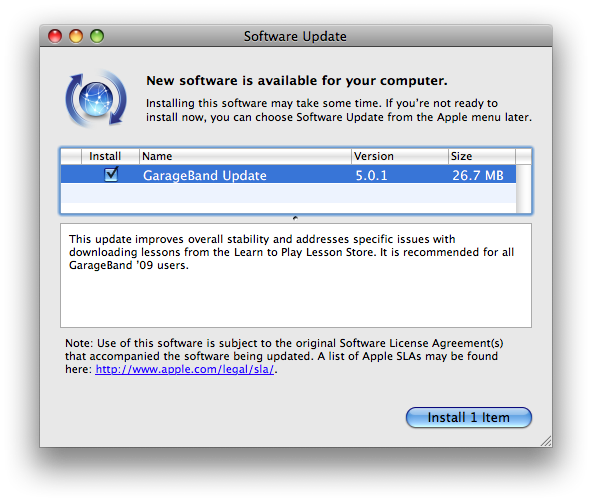Click the update description text area
The height and width of the screenshot is (502, 592).
click(x=296, y=276)
